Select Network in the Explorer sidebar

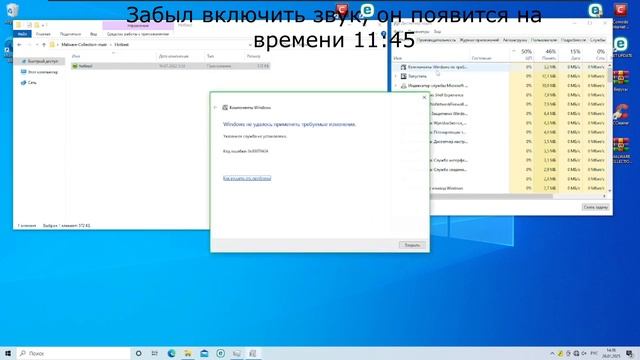[29, 82]
